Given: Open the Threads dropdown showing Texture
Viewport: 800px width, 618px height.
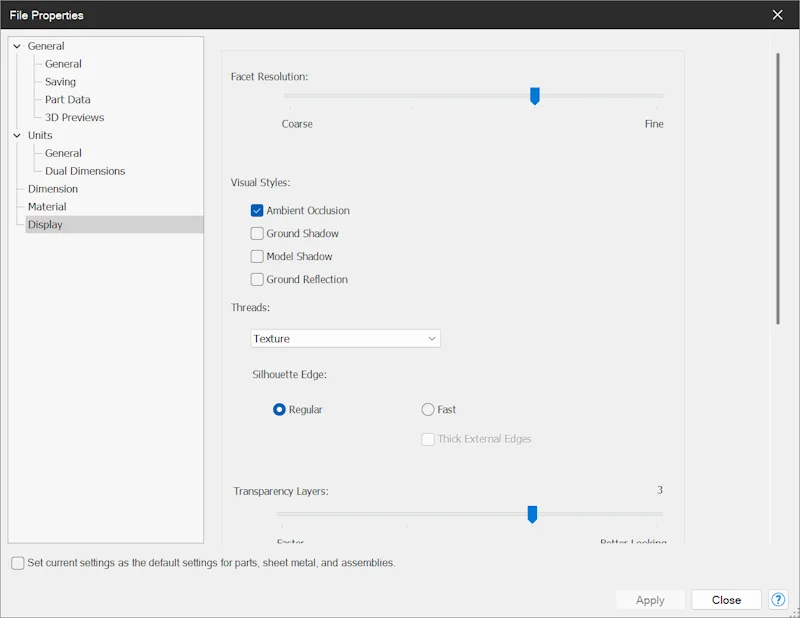Looking at the screenshot, I should coord(345,338).
